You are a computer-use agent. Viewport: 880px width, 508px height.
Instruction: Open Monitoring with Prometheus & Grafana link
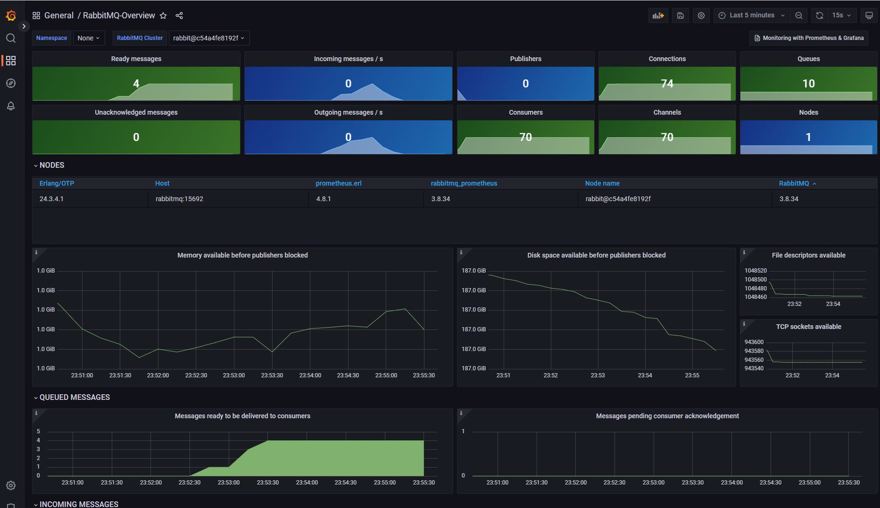coord(808,38)
